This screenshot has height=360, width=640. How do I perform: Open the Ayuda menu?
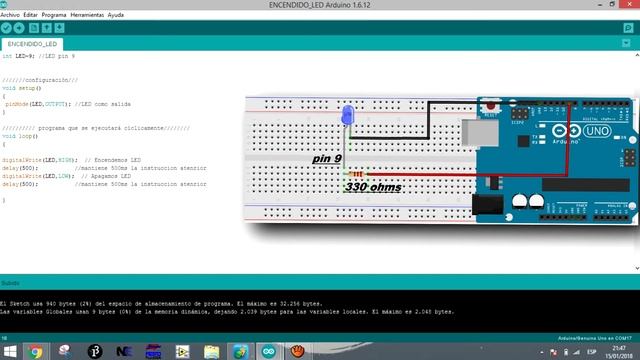coord(116,15)
